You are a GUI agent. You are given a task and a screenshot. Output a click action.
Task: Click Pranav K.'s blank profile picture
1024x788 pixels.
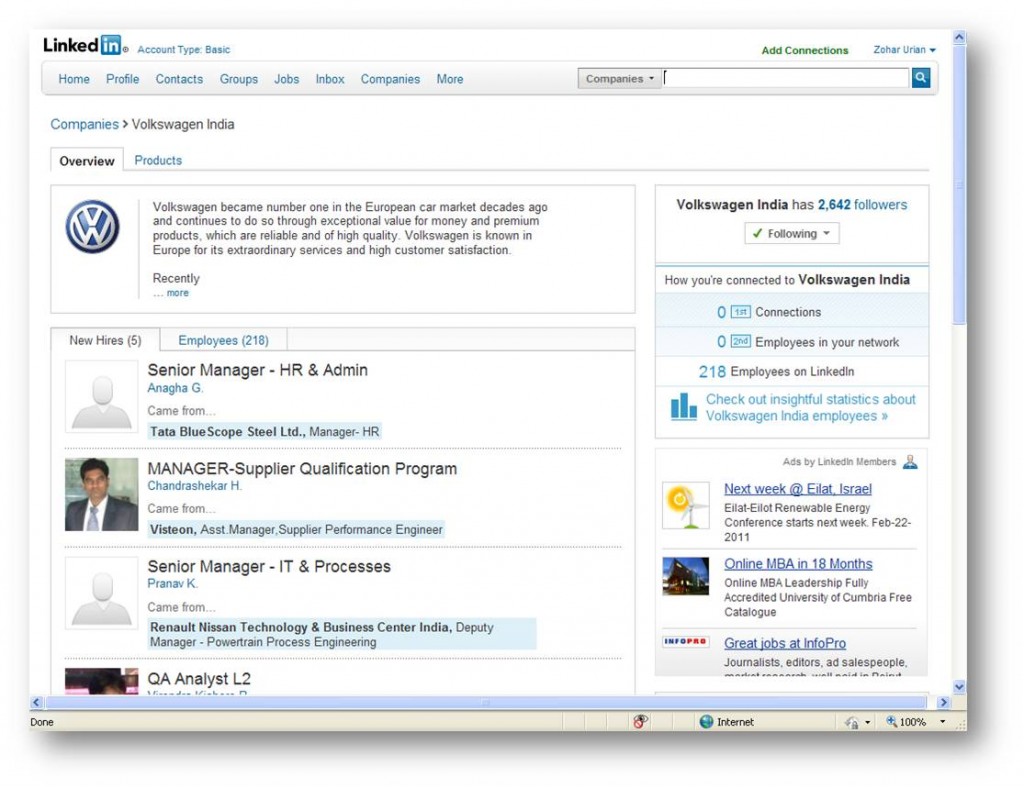(x=101, y=593)
